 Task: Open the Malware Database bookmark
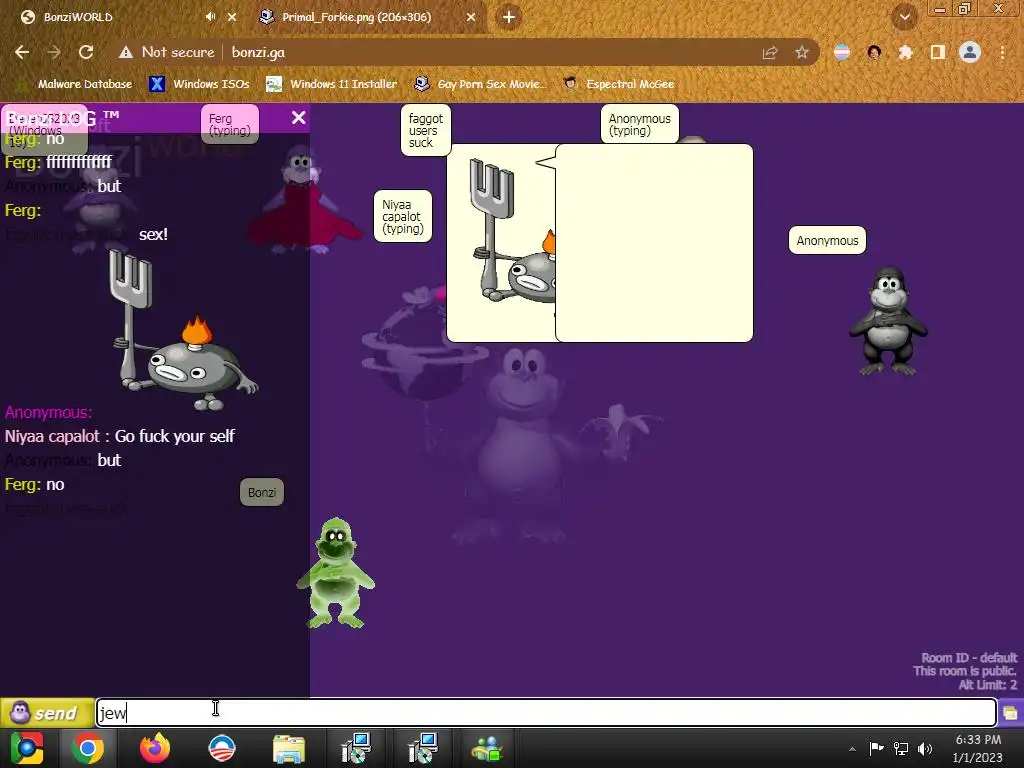pyautogui.click(x=76, y=84)
